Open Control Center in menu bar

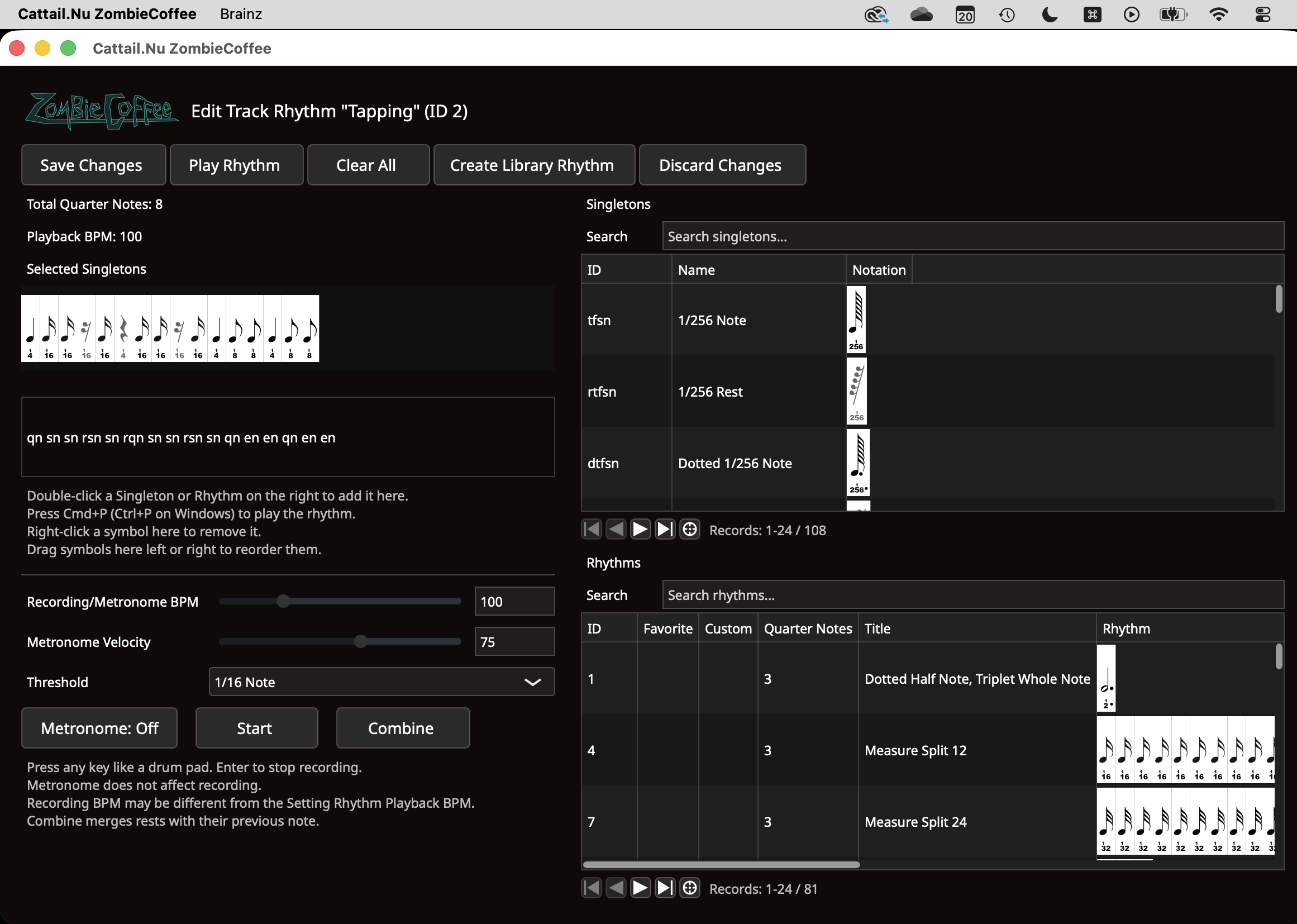click(x=1263, y=14)
